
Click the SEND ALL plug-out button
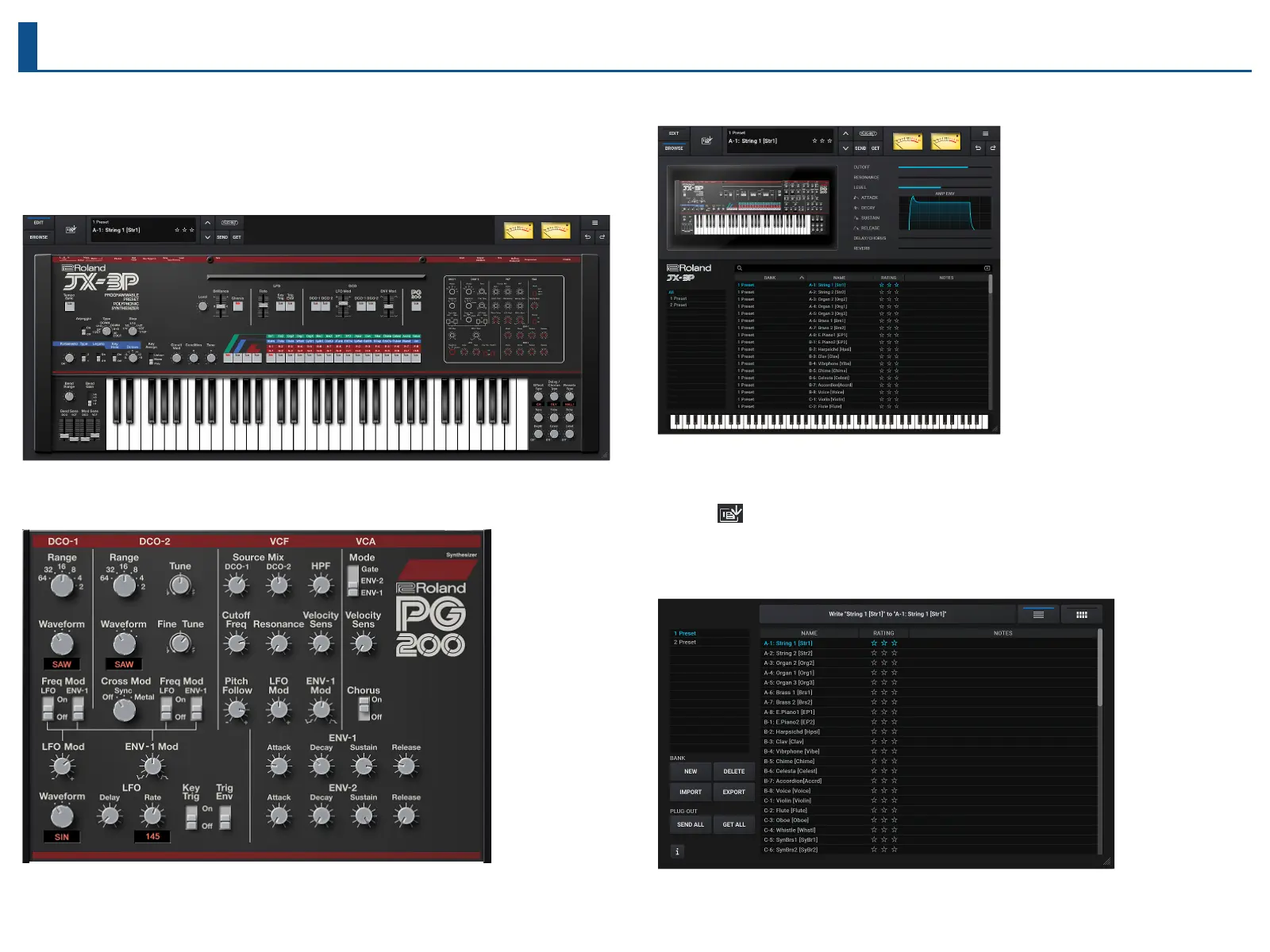(691, 824)
